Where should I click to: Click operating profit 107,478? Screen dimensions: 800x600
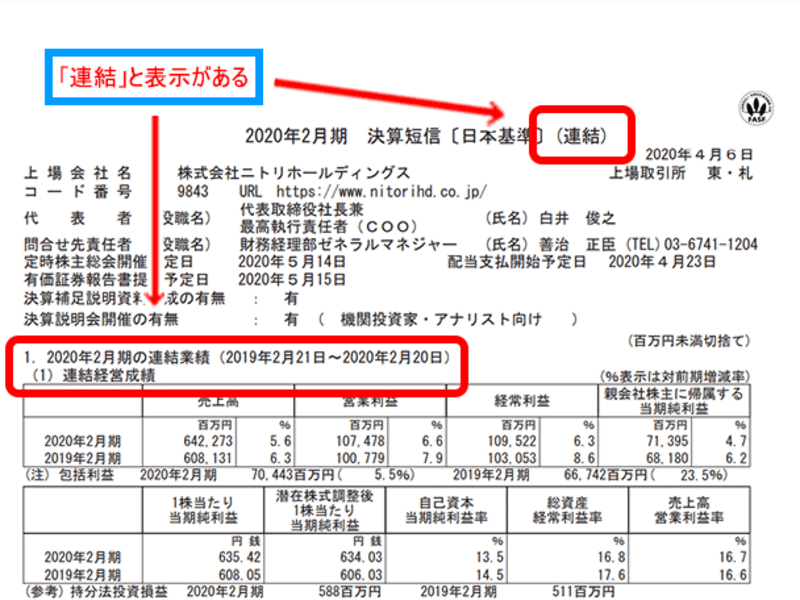360,441
